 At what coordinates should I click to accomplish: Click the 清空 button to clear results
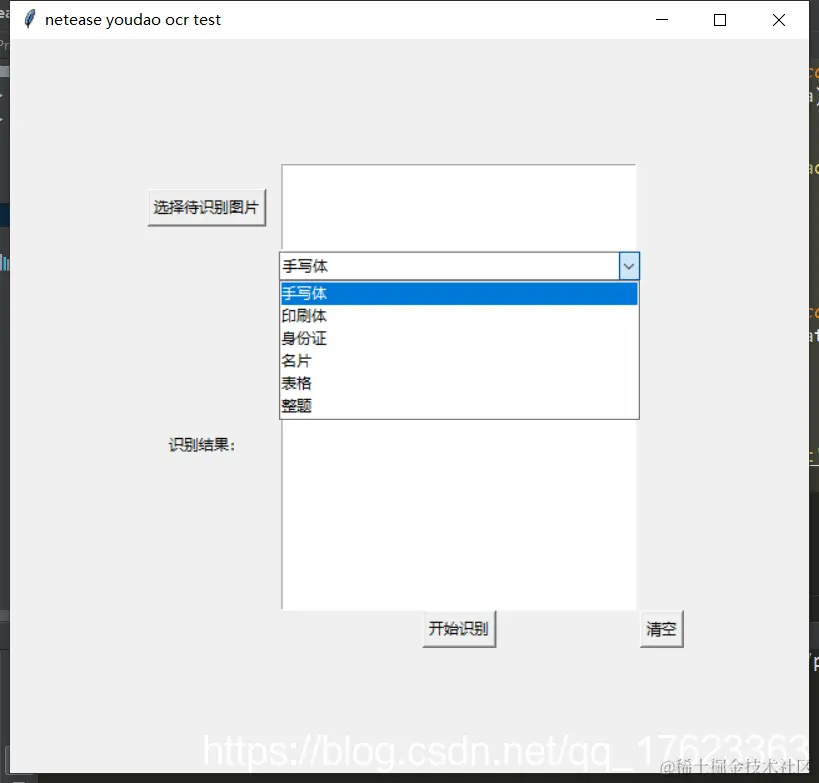point(661,629)
